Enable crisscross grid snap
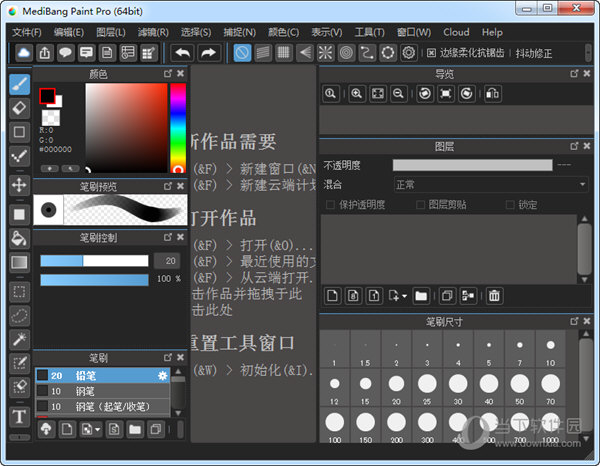 pyautogui.click(x=284, y=52)
